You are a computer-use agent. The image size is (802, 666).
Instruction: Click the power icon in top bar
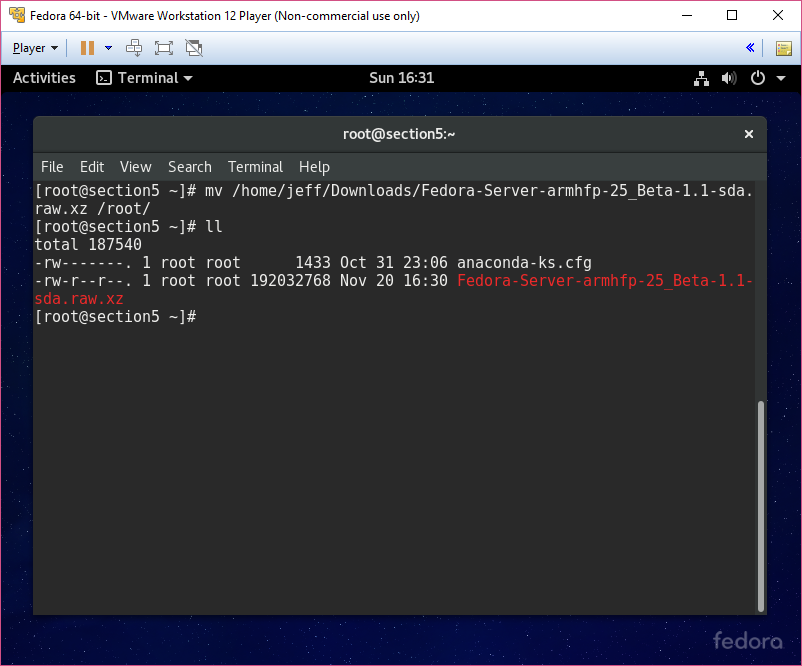click(x=758, y=78)
